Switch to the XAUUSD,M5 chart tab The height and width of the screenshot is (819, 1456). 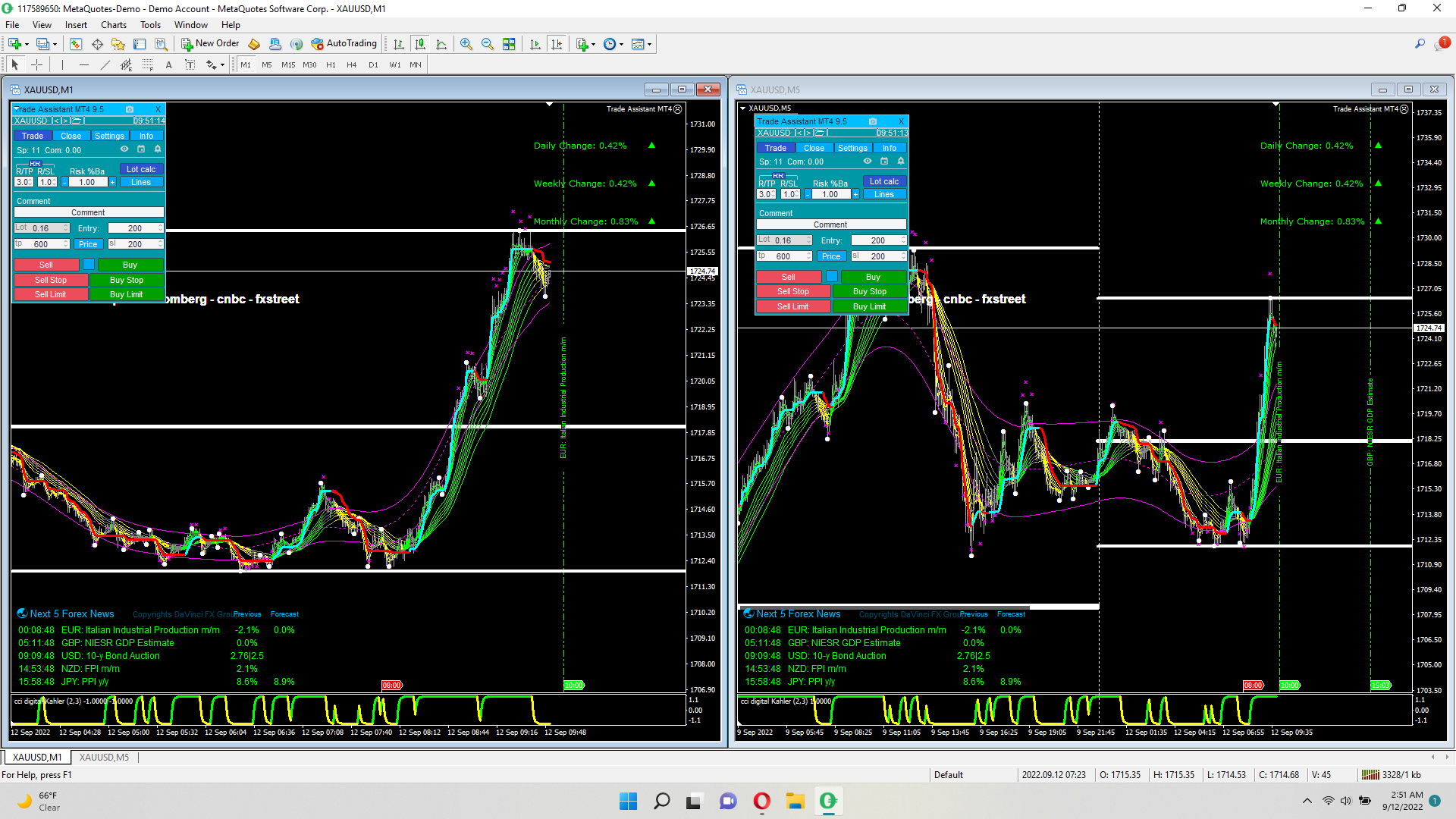[104, 757]
